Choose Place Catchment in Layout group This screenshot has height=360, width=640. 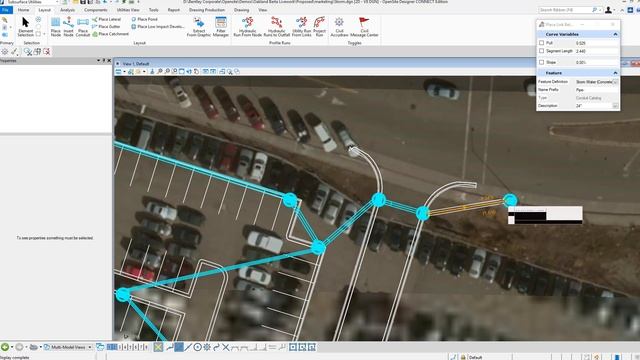[110, 34]
